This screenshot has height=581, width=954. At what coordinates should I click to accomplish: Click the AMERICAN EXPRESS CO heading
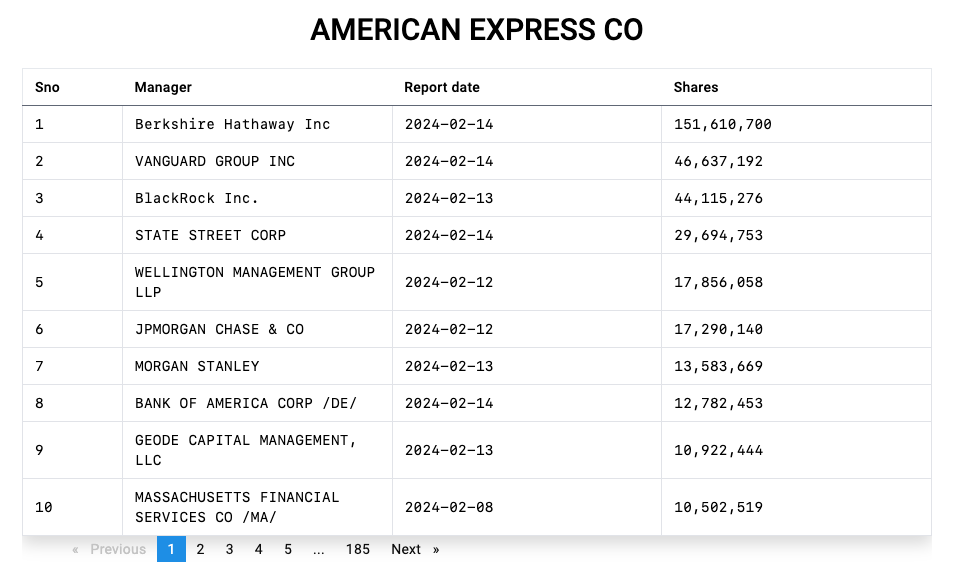(x=476, y=30)
